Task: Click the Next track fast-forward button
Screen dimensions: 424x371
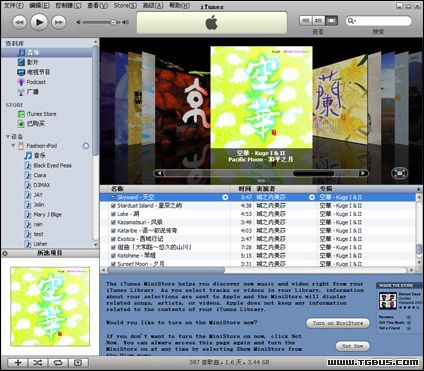Action: (x=59, y=22)
